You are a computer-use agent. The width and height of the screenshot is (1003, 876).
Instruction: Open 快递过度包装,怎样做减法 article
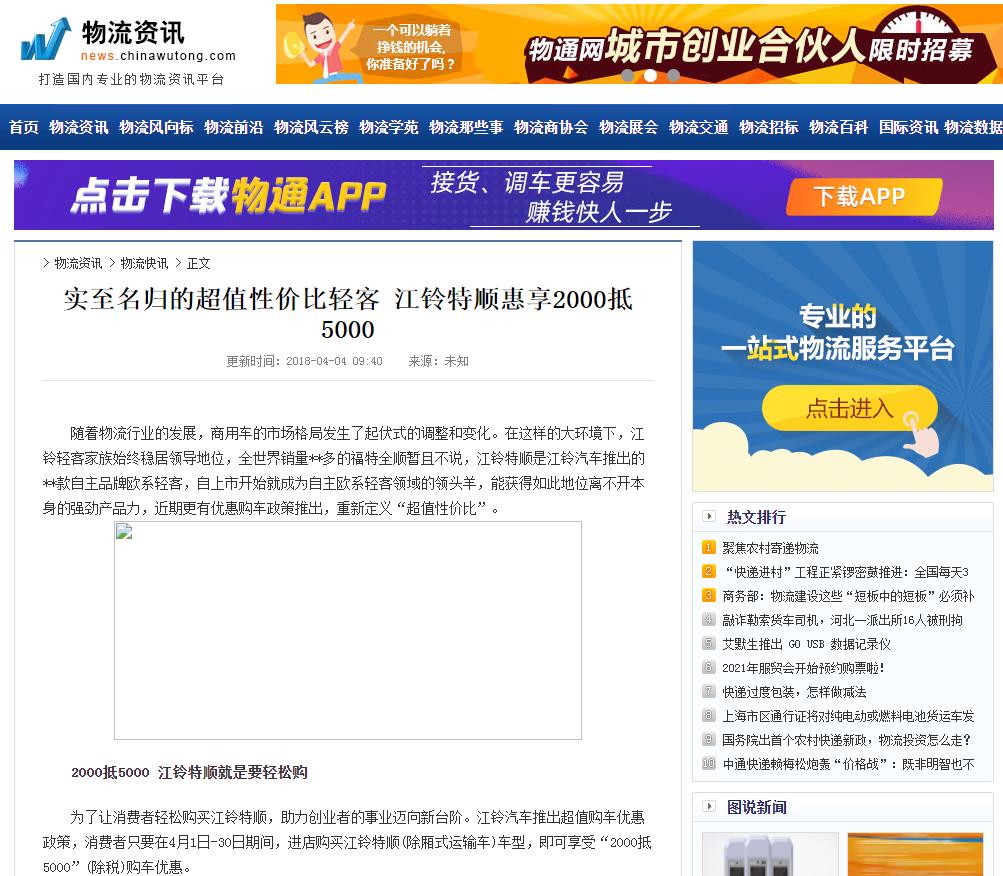tap(794, 692)
